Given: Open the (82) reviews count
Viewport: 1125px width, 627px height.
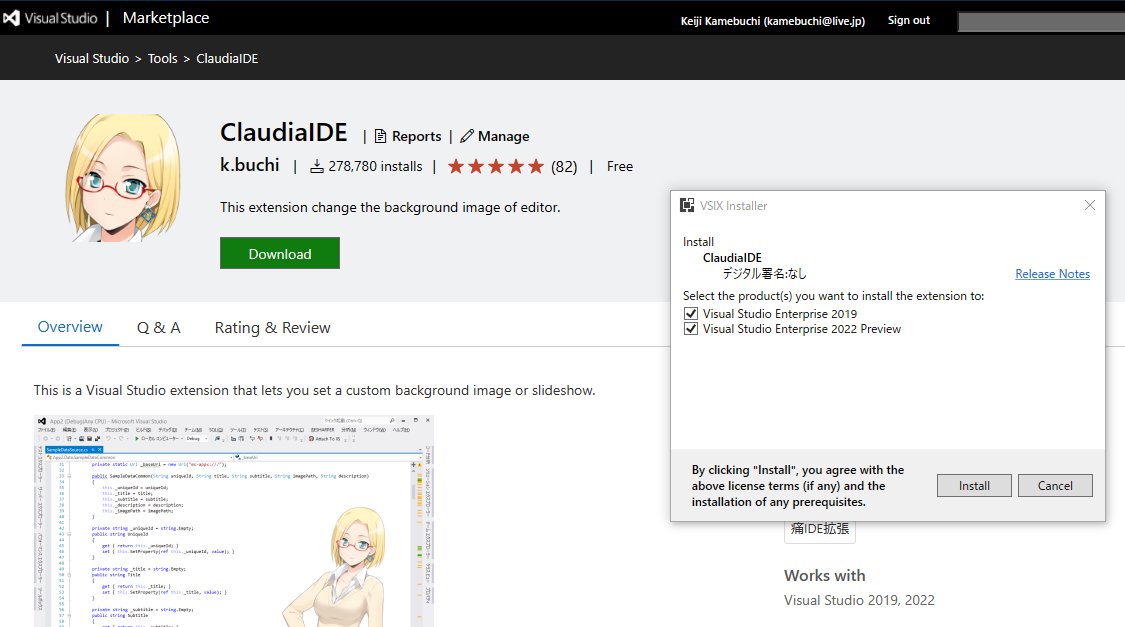Looking at the screenshot, I should (x=564, y=166).
